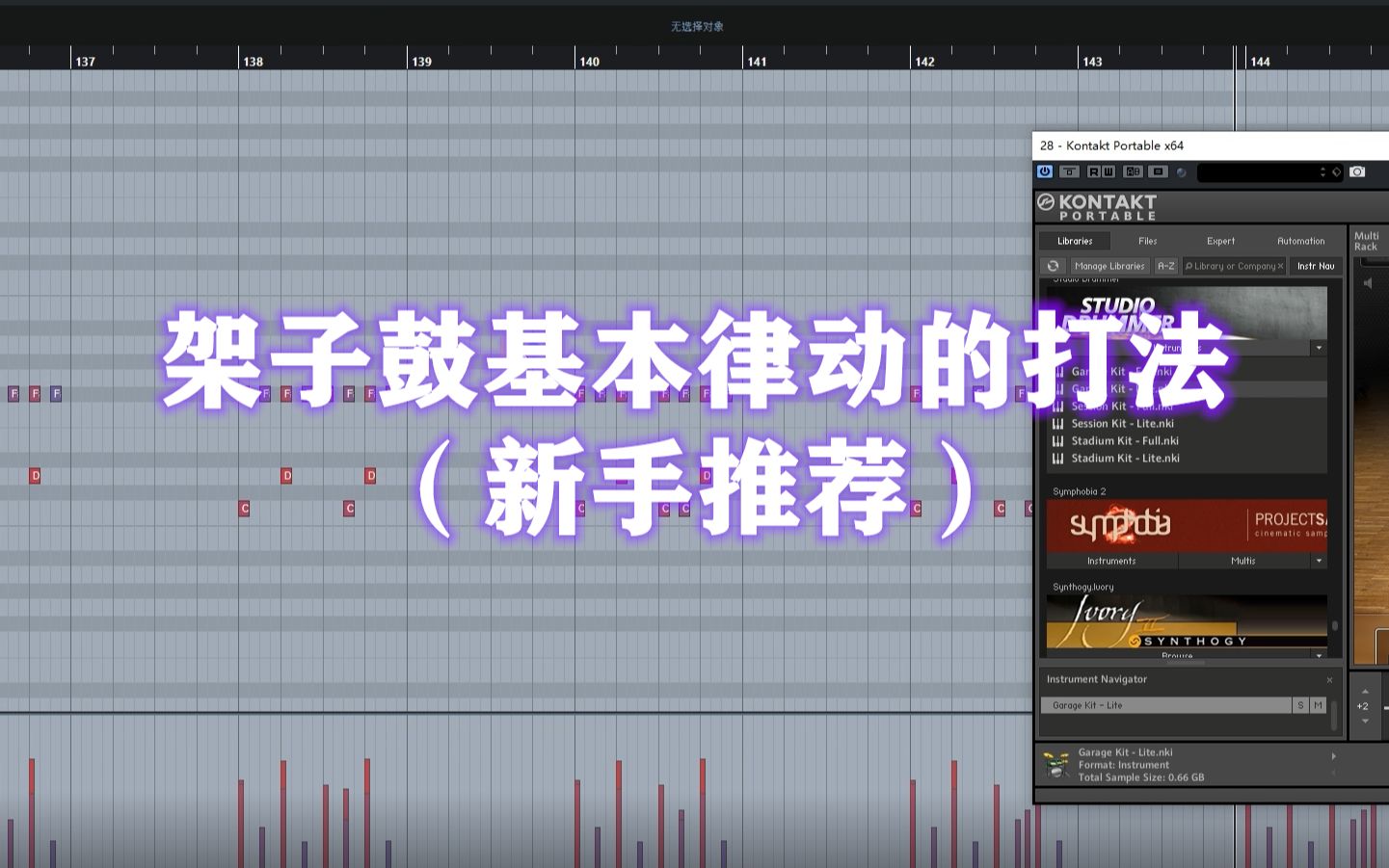This screenshot has width=1389, height=868.
Task: Click the Manage Libraries button
Action: (x=1109, y=266)
